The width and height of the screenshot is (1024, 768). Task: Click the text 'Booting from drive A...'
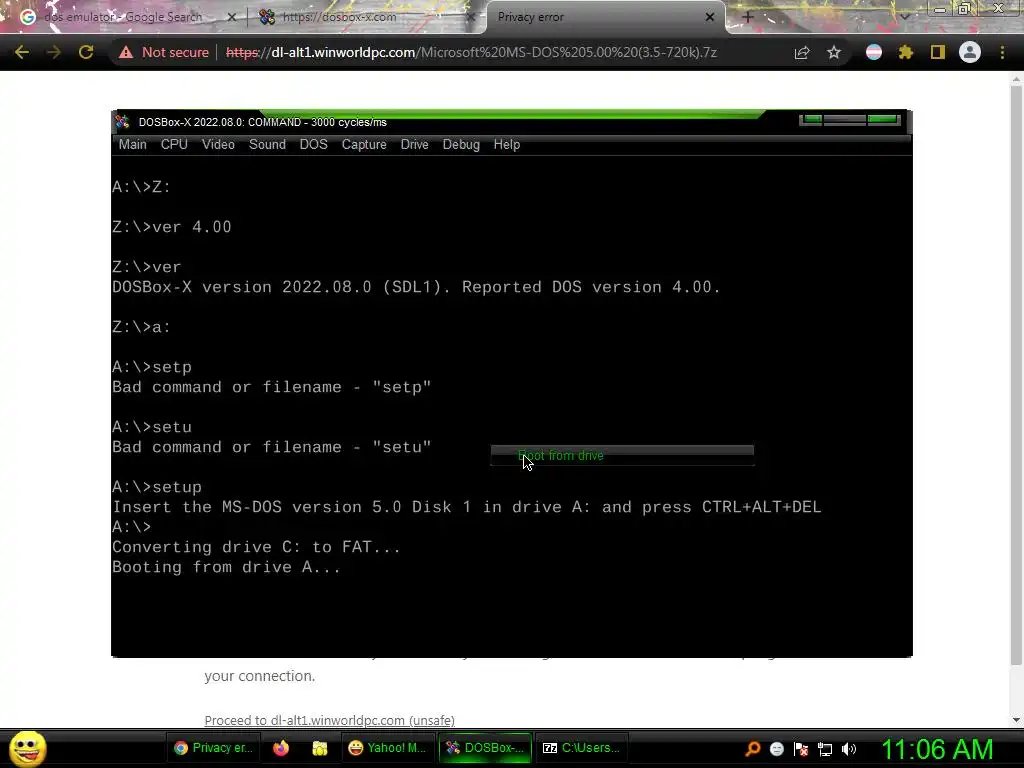click(227, 567)
